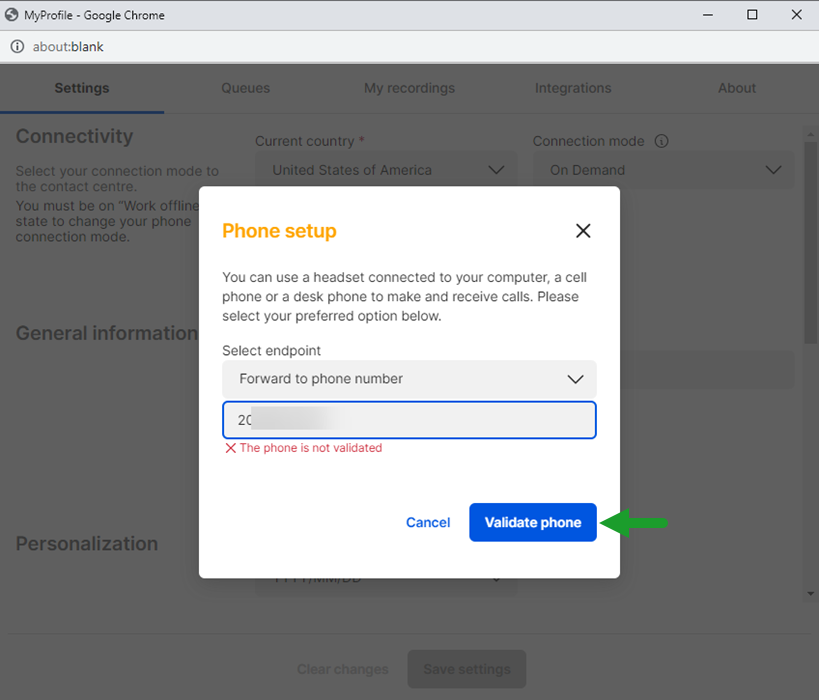Image resolution: width=819 pixels, height=700 pixels.
Task: Cancel the phone setup
Action: (x=428, y=522)
